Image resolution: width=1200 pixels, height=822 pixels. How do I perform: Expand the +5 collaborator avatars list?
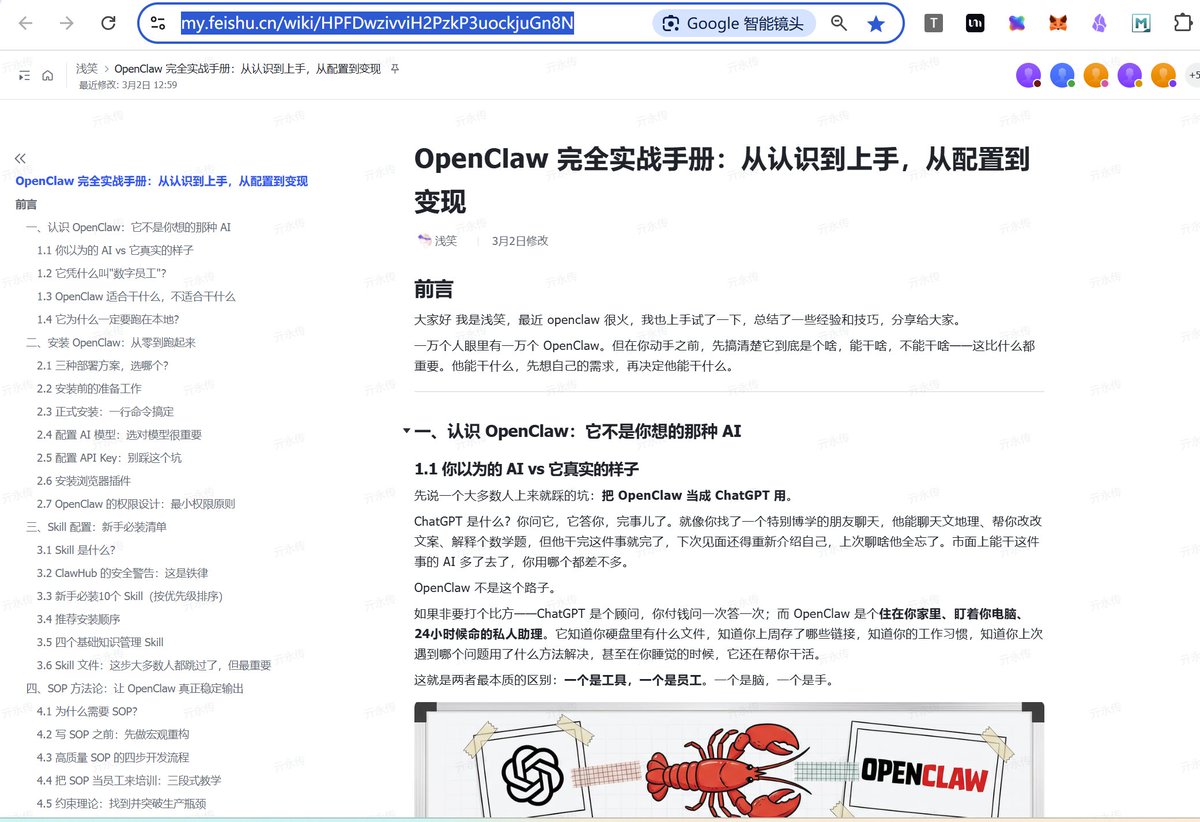[x=1194, y=75]
